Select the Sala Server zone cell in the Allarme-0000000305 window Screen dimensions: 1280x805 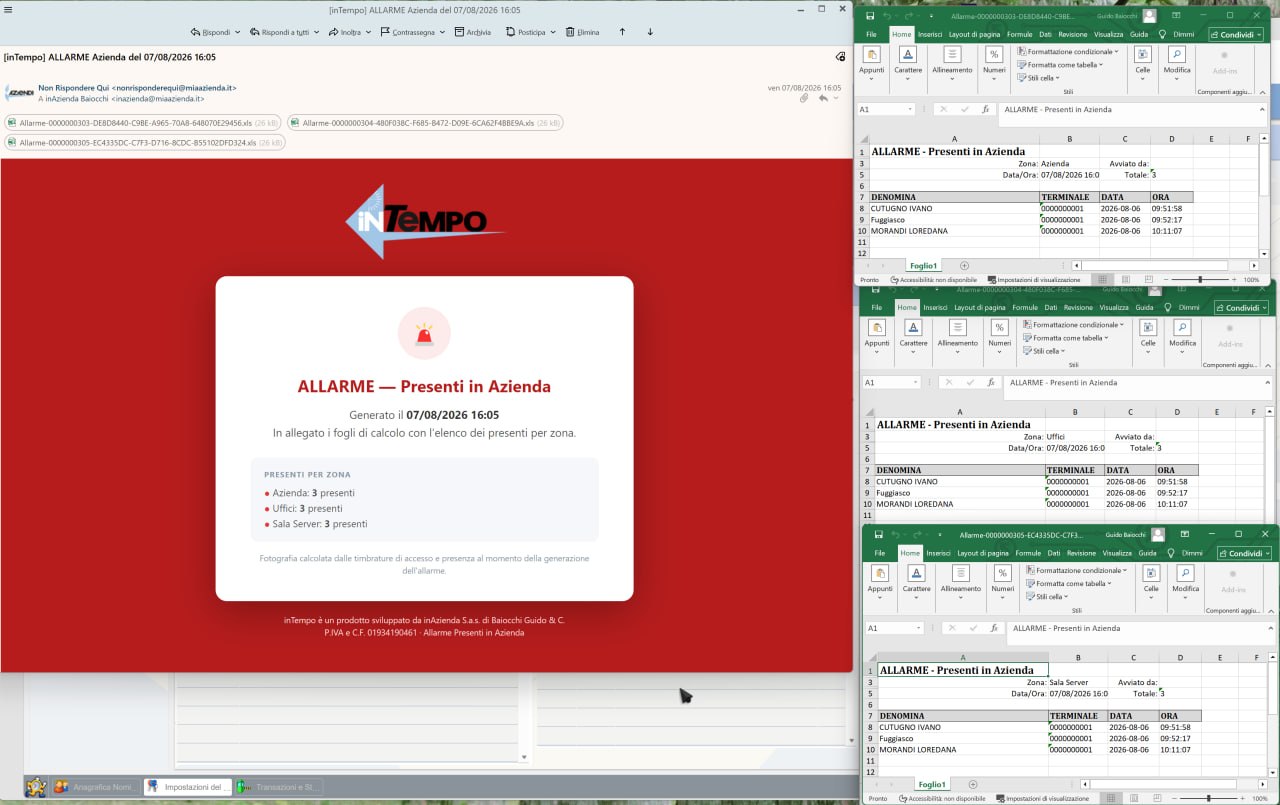click(1076, 682)
